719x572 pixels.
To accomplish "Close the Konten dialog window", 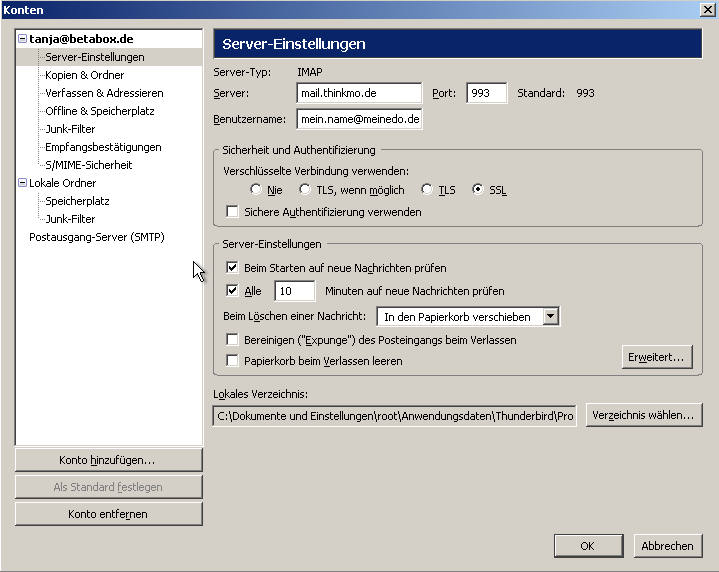I will tap(707, 9).
